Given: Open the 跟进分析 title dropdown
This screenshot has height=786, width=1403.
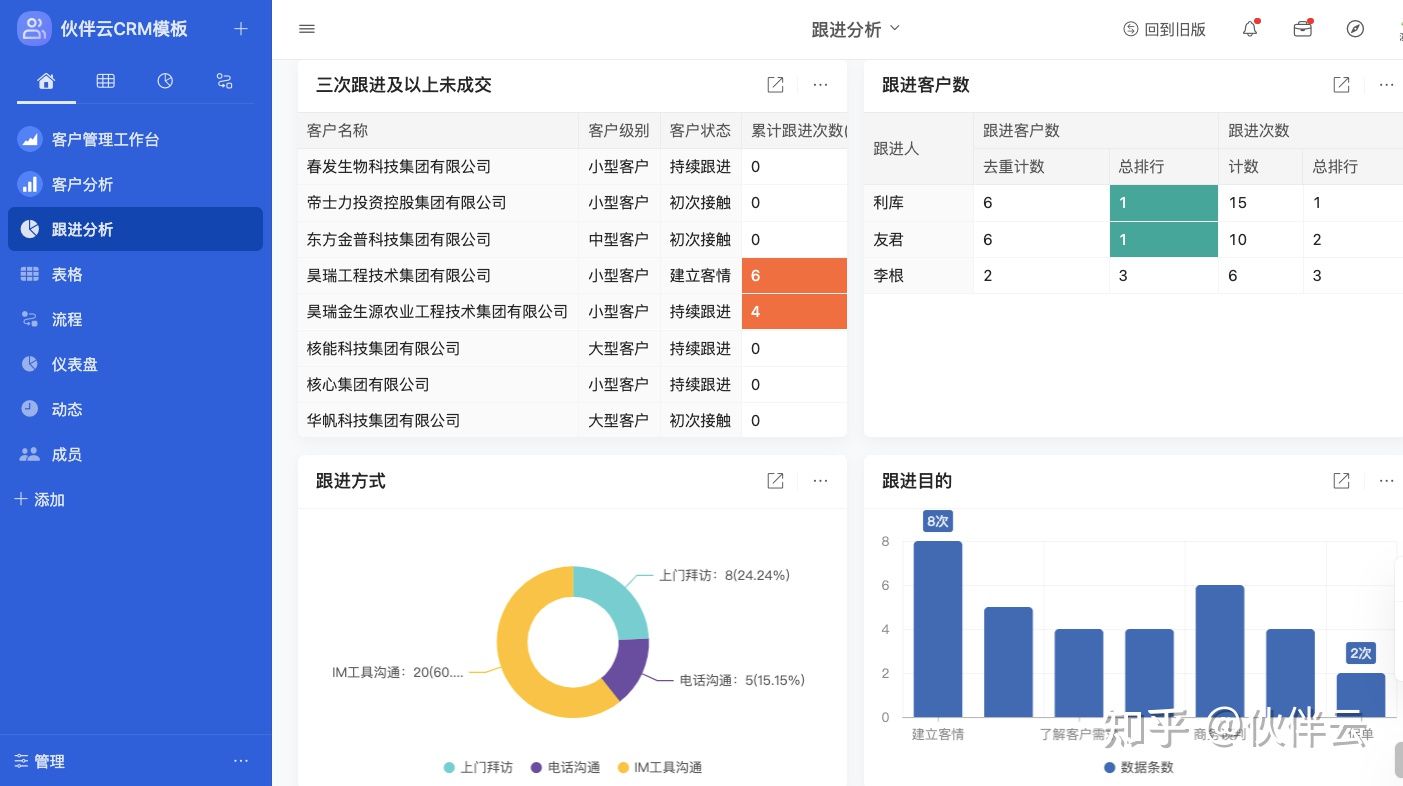Looking at the screenshot, I should coord(856,29).
